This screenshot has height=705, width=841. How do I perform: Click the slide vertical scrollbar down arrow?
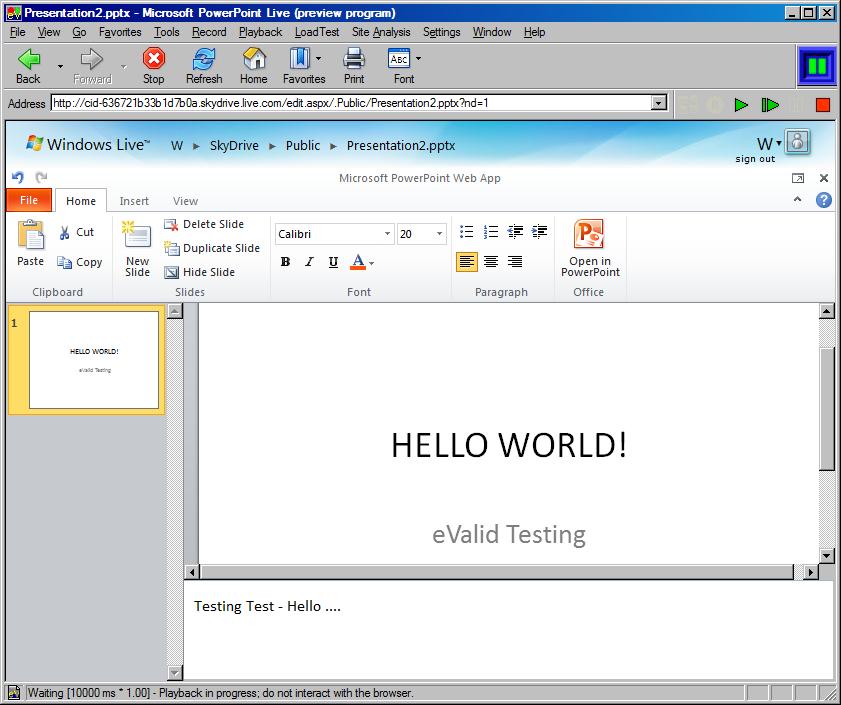[x=827, y=556]
